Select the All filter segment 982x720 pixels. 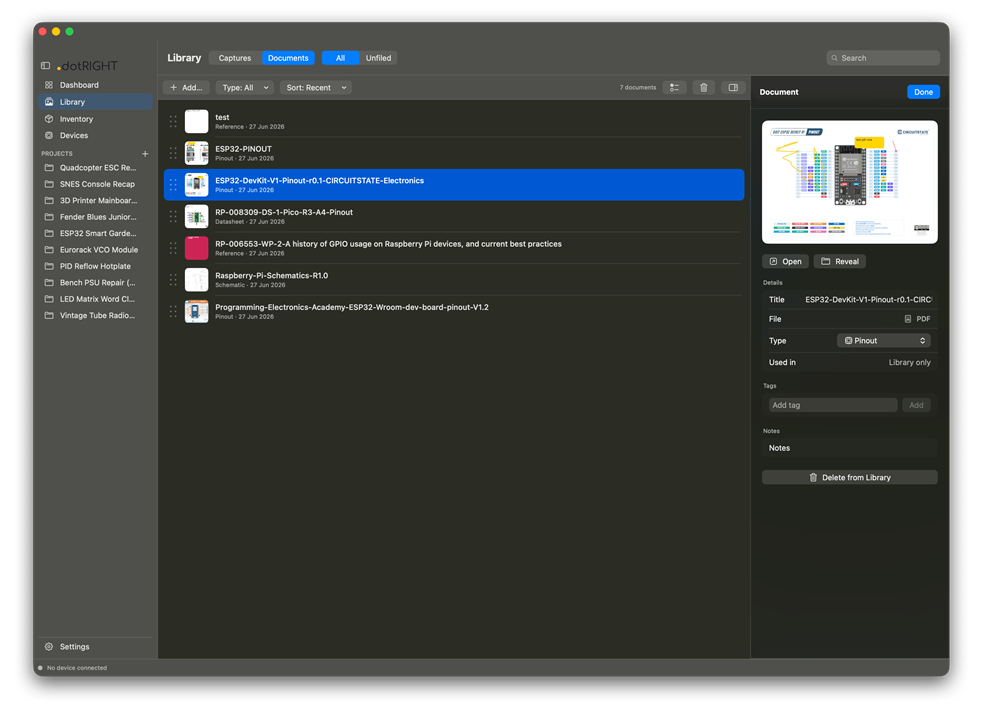click(x=340, y=58)
